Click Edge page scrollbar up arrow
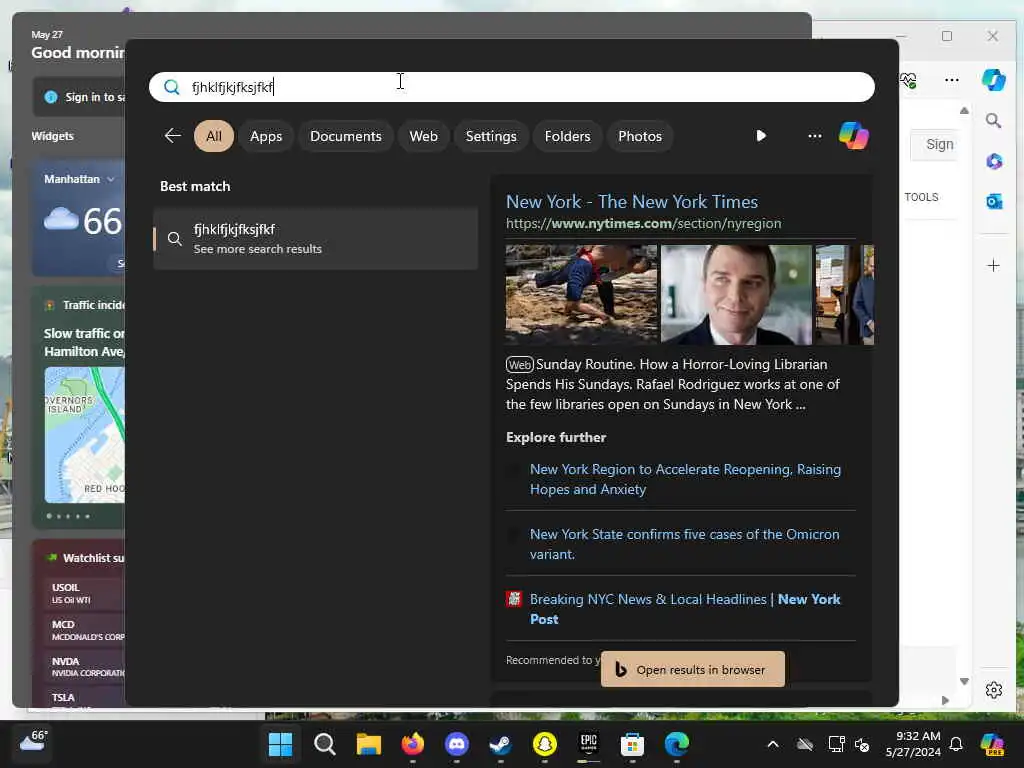The height and width of the screenshot is (768, 1024). coord(965,111)
